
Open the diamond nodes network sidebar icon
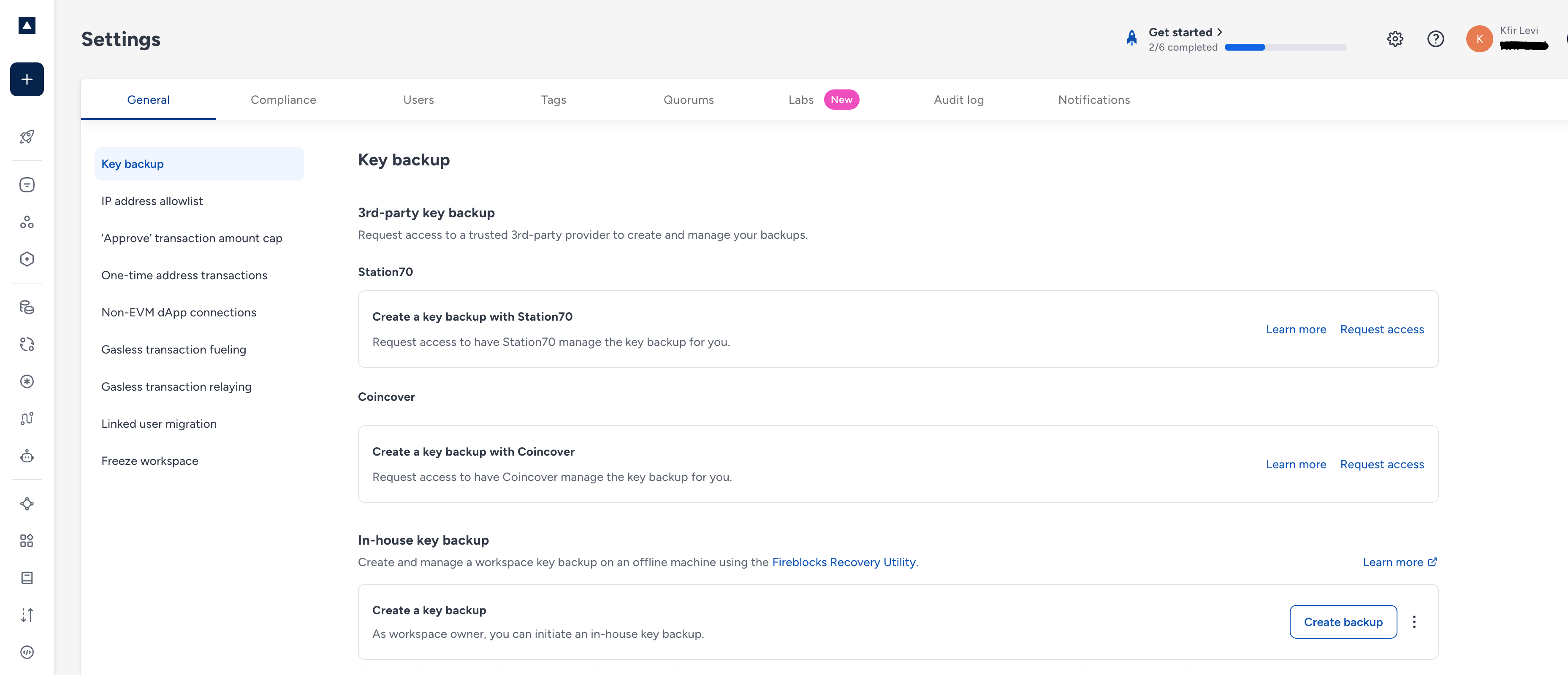(27, 504)
